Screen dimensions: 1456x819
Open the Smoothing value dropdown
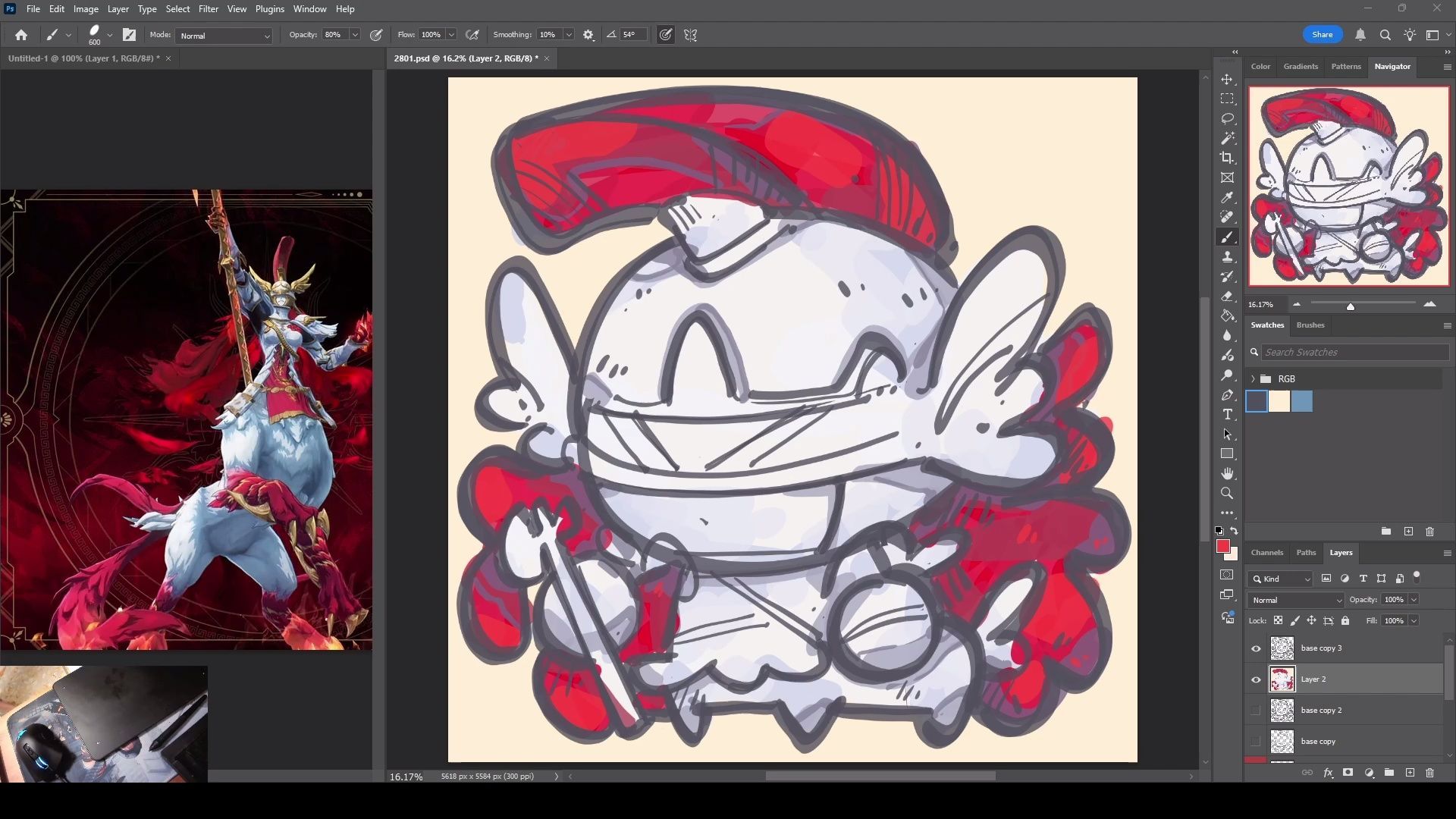(x=569, y=35)
